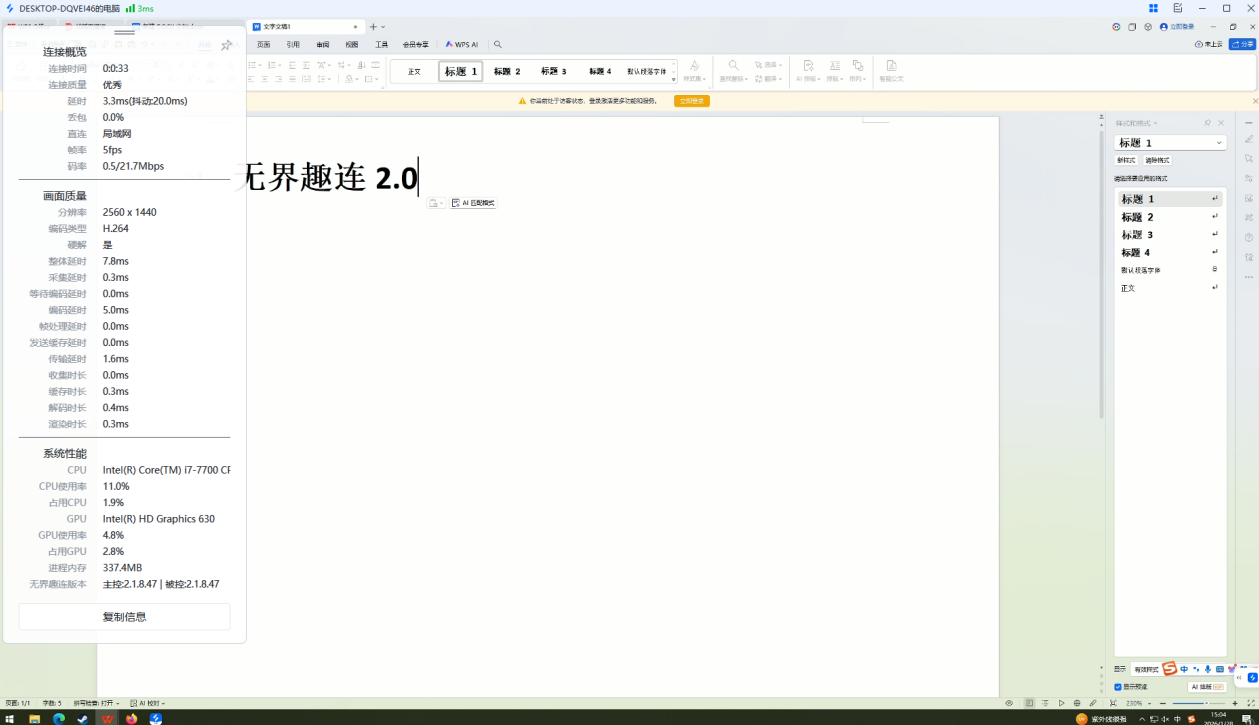Viewport: 1259px width, 725px height.
Task: Switch to the 审阅 tab
Action: [x=323, y=45]
